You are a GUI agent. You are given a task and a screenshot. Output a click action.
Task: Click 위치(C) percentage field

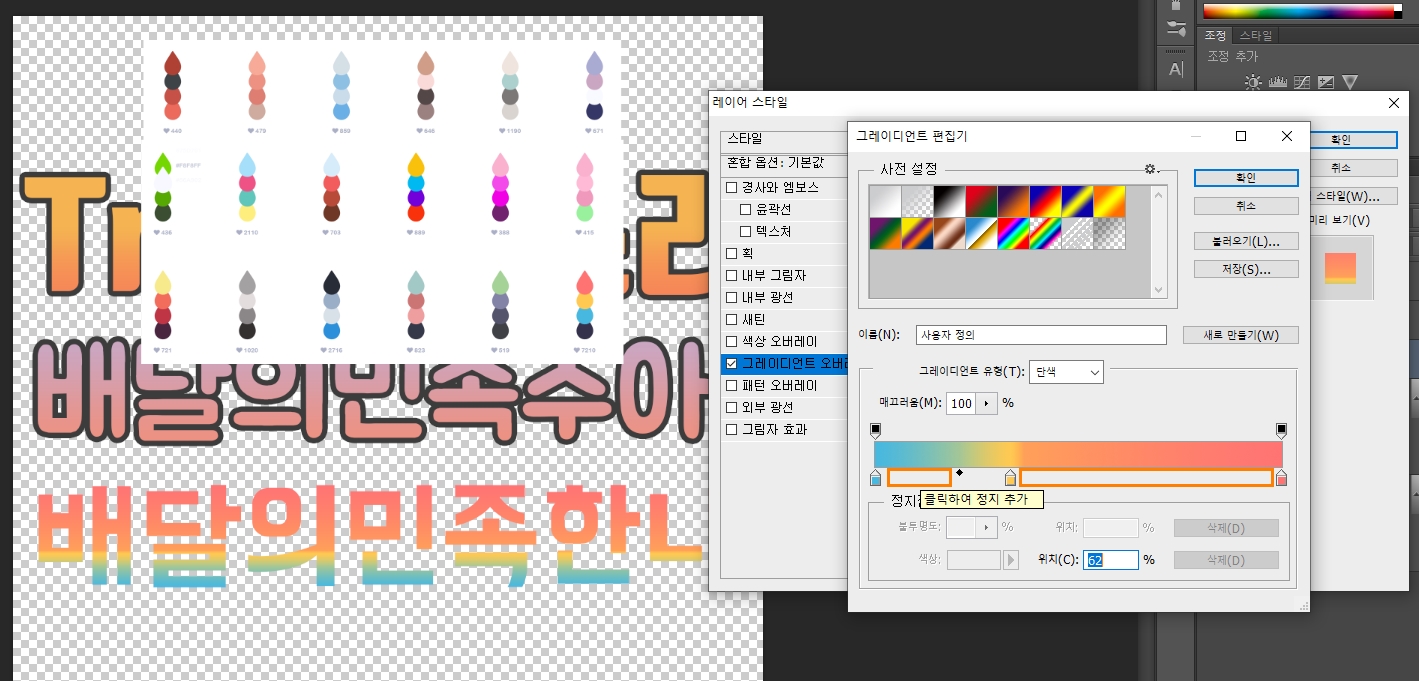click(x=1111, y=560)
